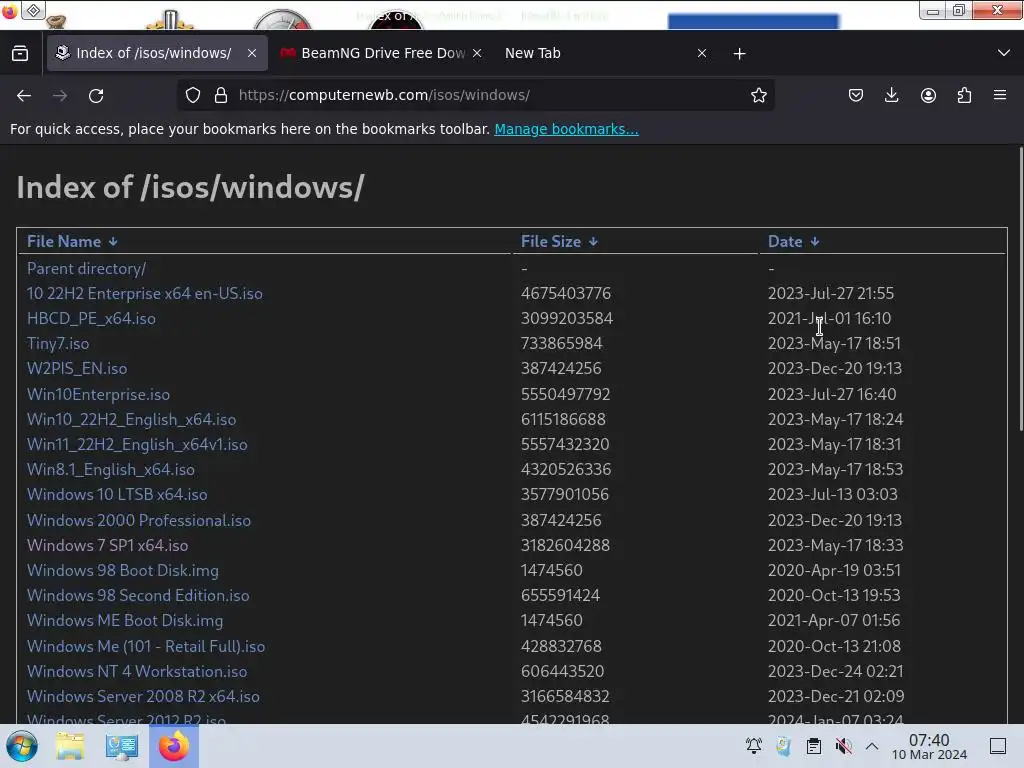Close the BeamNG Drive tab
The height and width of the screenshot is (768, 1024).
tap(477, 53)
